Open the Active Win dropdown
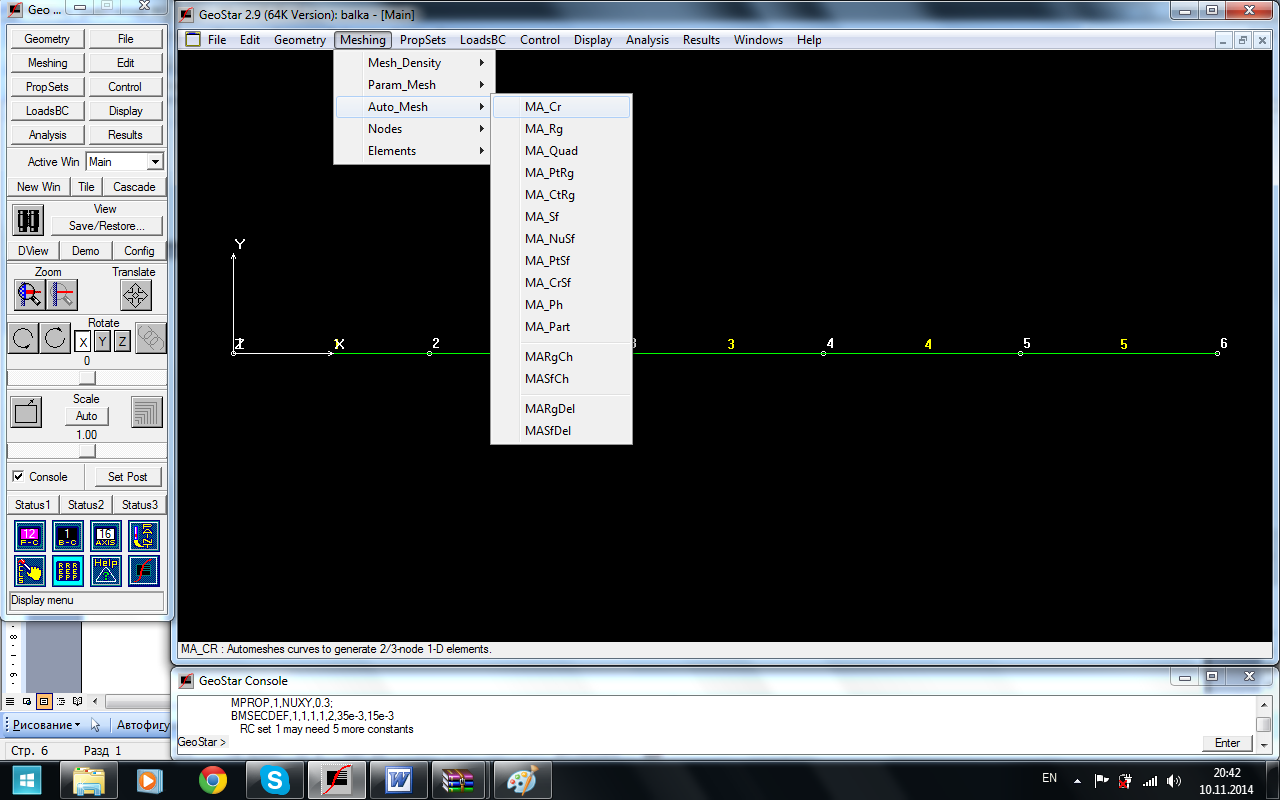This screenshot has width=1280, height=800. click(154, 162)
